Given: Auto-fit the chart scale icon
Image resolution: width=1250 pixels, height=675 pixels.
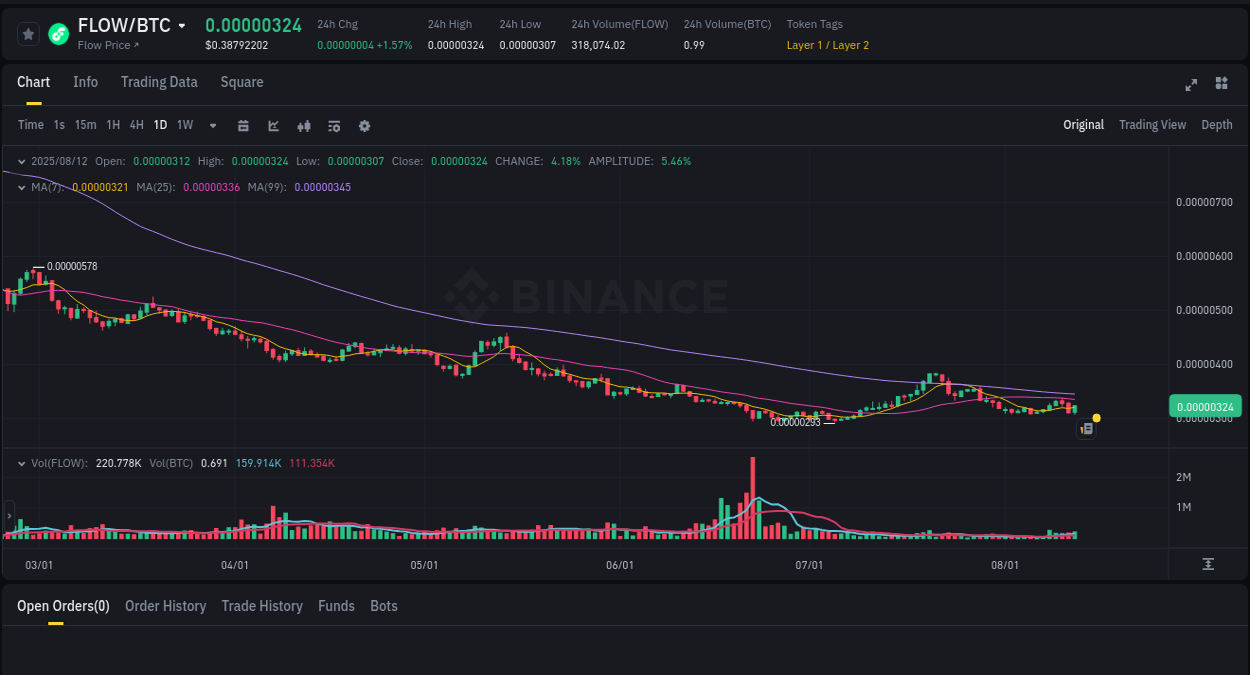Looking at the screenshot, I should pos(1208,564).
